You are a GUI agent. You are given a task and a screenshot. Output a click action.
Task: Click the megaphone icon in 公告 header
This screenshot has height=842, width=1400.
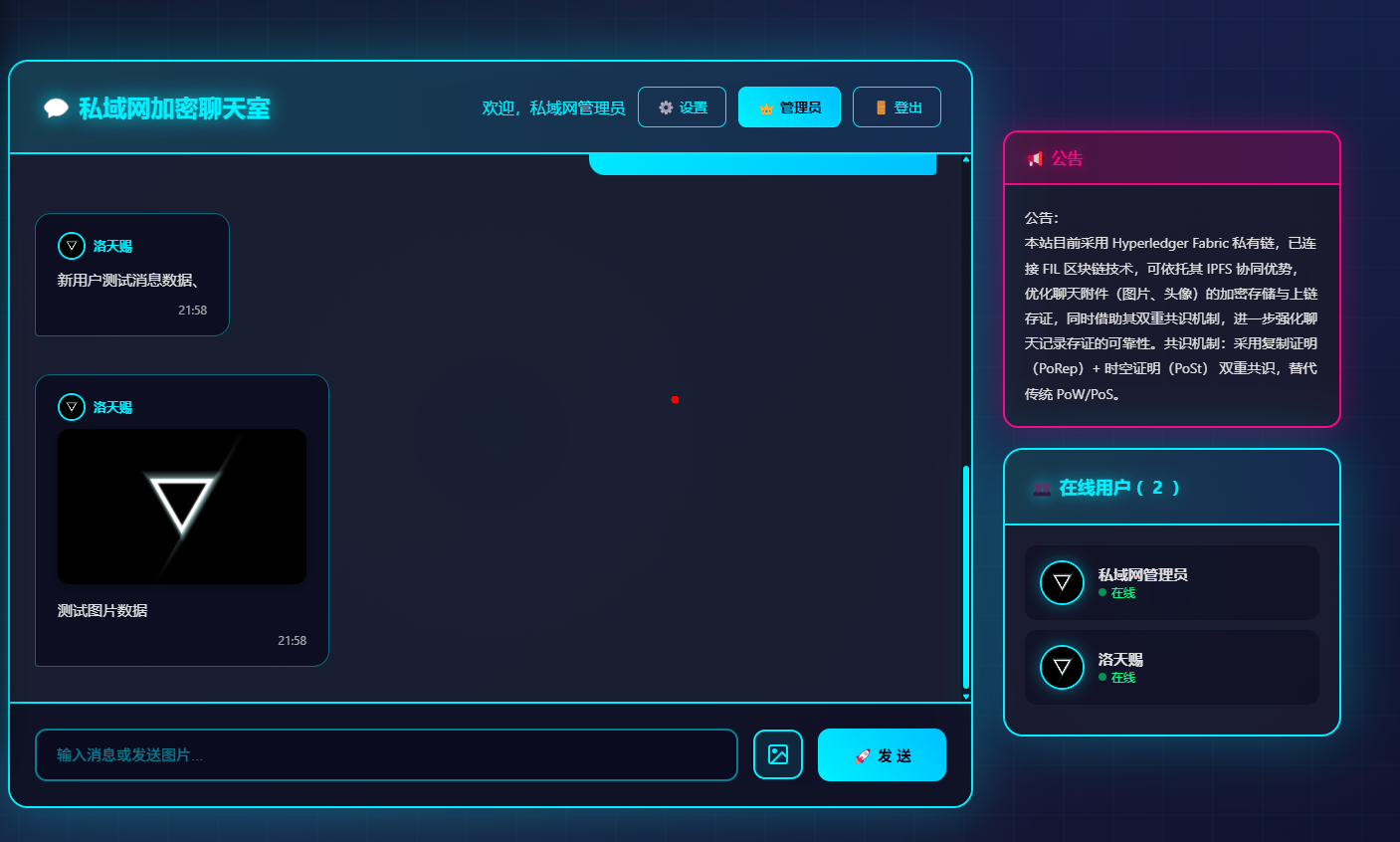(1035, 159)
